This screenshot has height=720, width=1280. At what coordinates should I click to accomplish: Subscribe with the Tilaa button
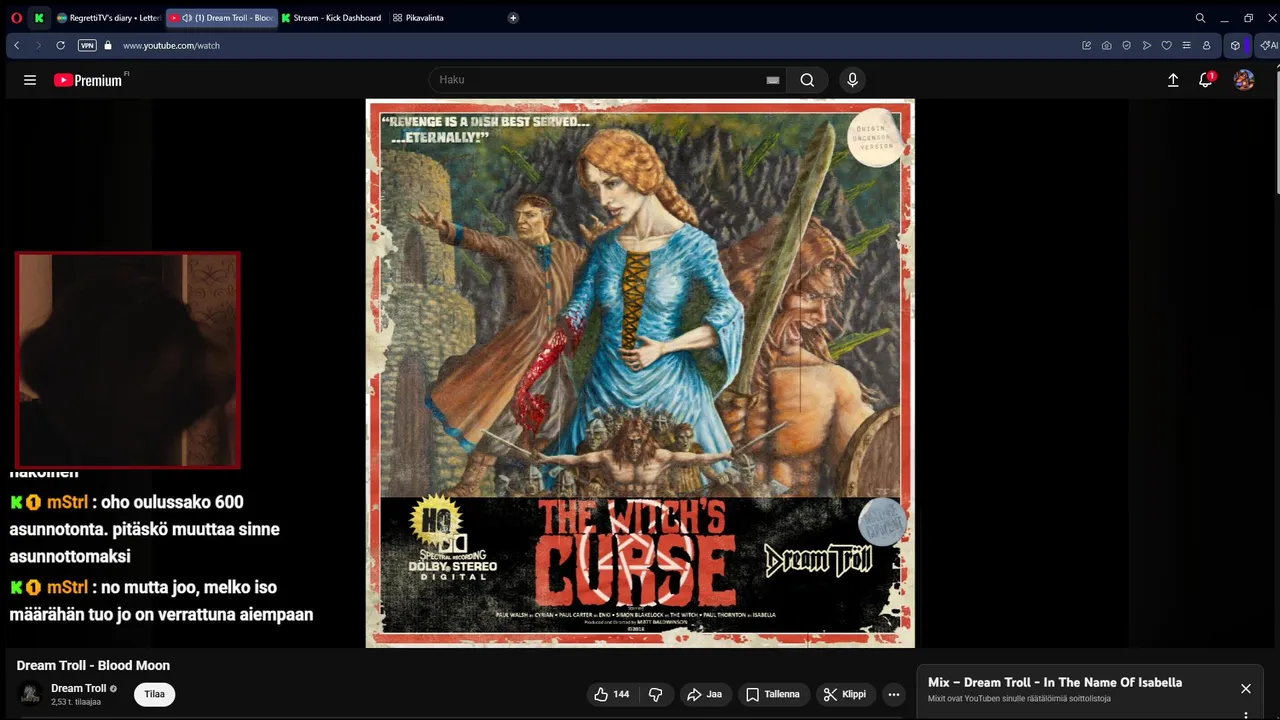coord(154,694)
